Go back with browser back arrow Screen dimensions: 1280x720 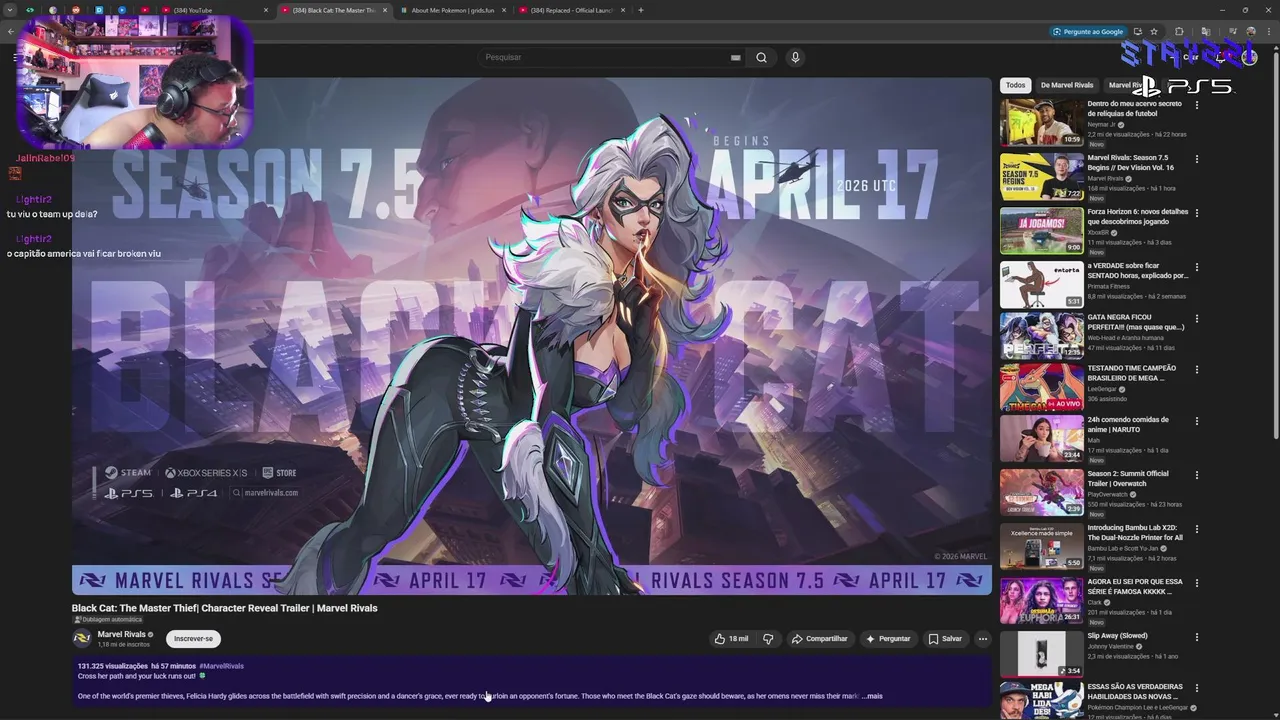(11, 32)
